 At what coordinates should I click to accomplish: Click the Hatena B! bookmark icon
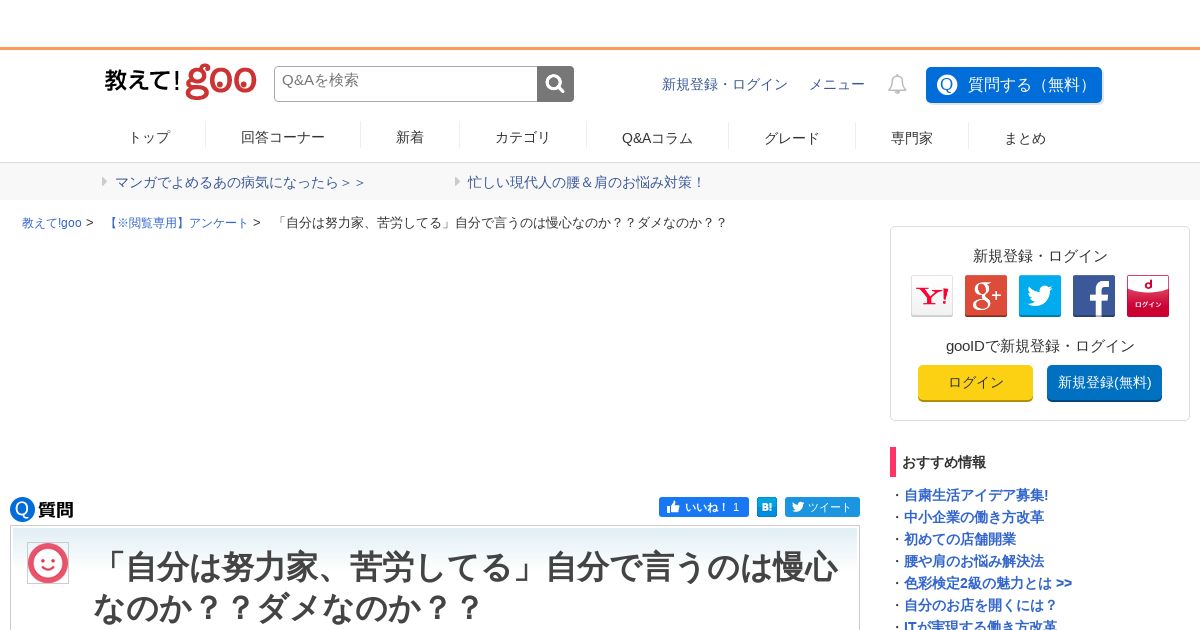point(767,507)
